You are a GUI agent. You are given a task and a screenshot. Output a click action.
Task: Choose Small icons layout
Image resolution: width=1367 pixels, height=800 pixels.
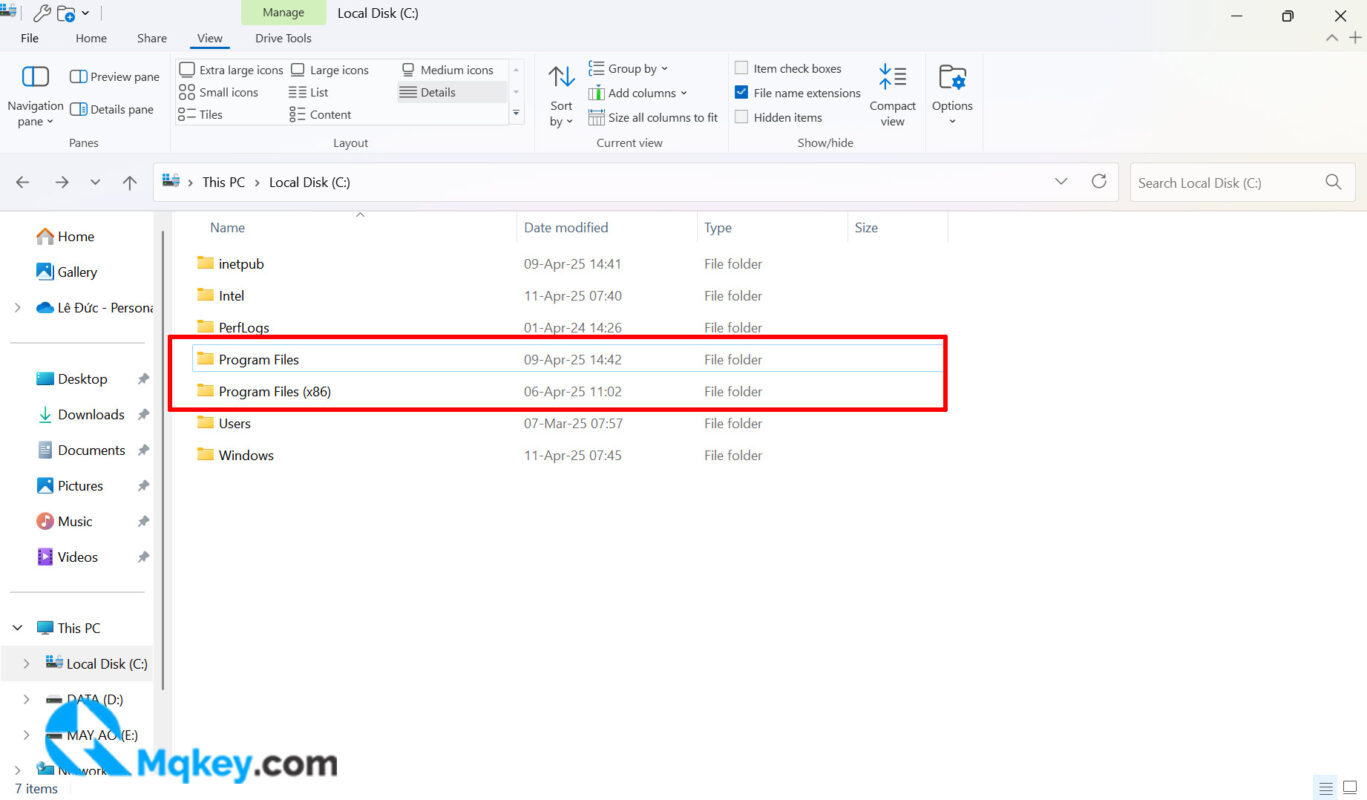pos(218,92)
